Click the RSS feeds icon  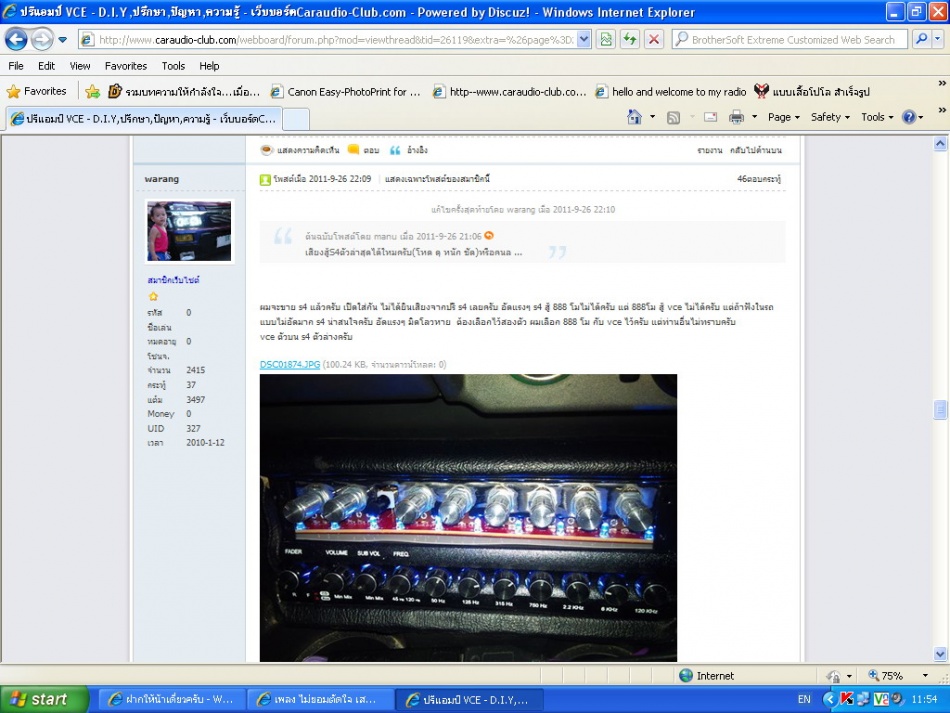674,117
